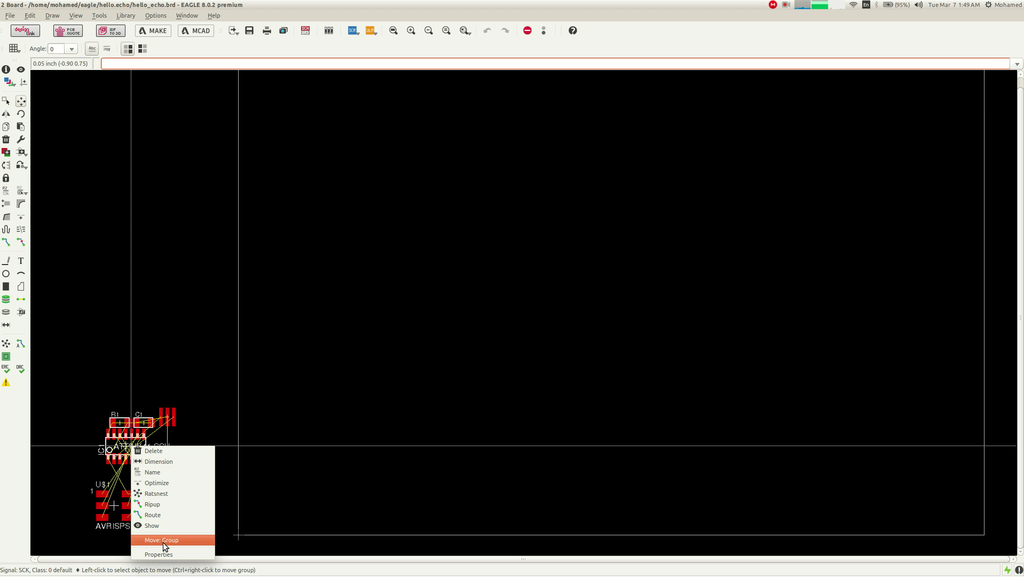Click the horizontal scrollbar below canvas

[523, 559]
